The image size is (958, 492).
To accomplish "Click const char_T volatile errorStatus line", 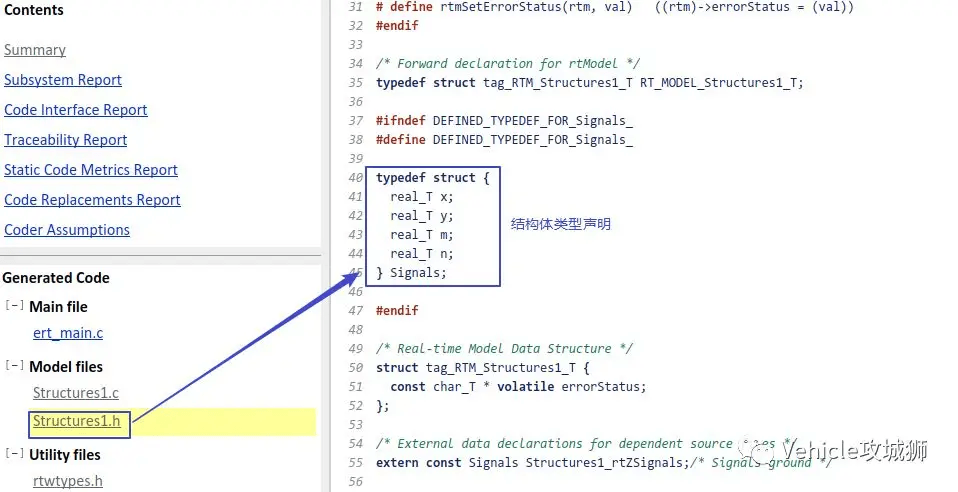I will (x=518, y=386).
